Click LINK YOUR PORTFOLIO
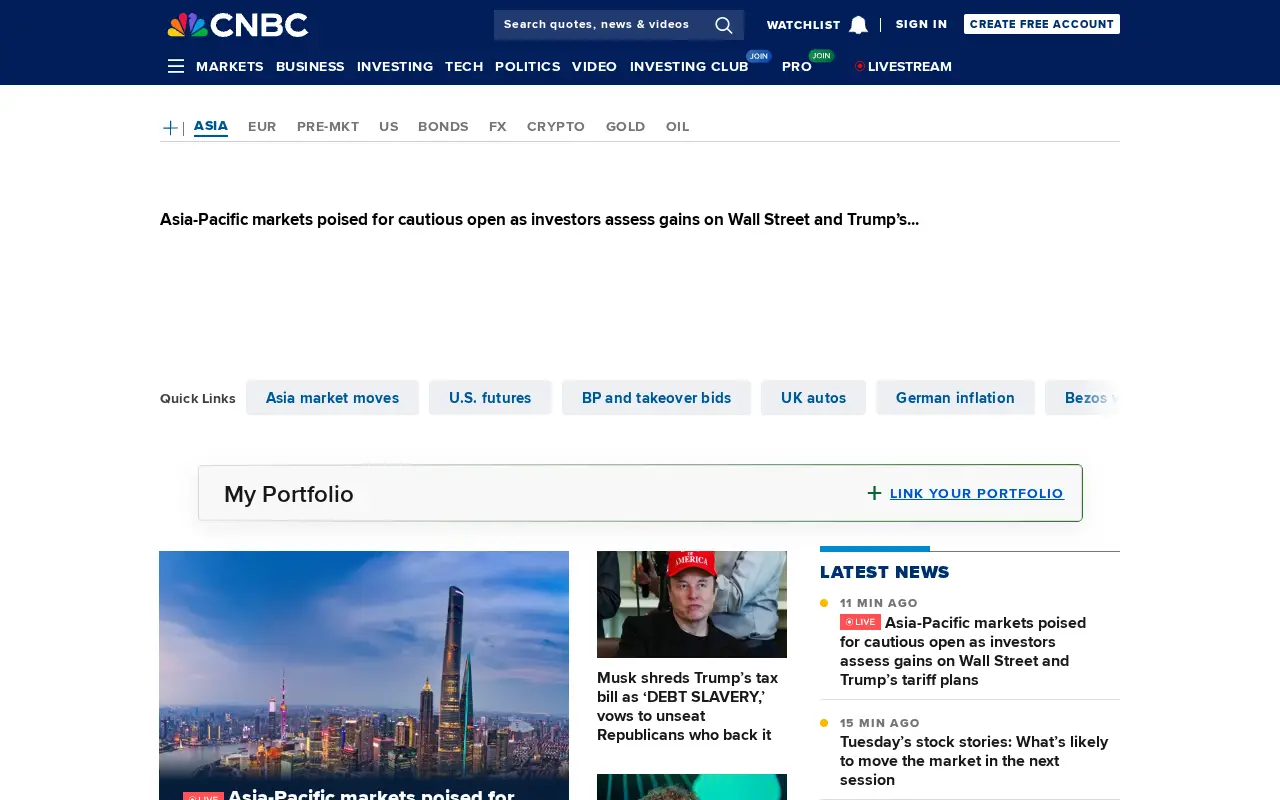This screenshot has width=1280, height=800. pos(977,493)
